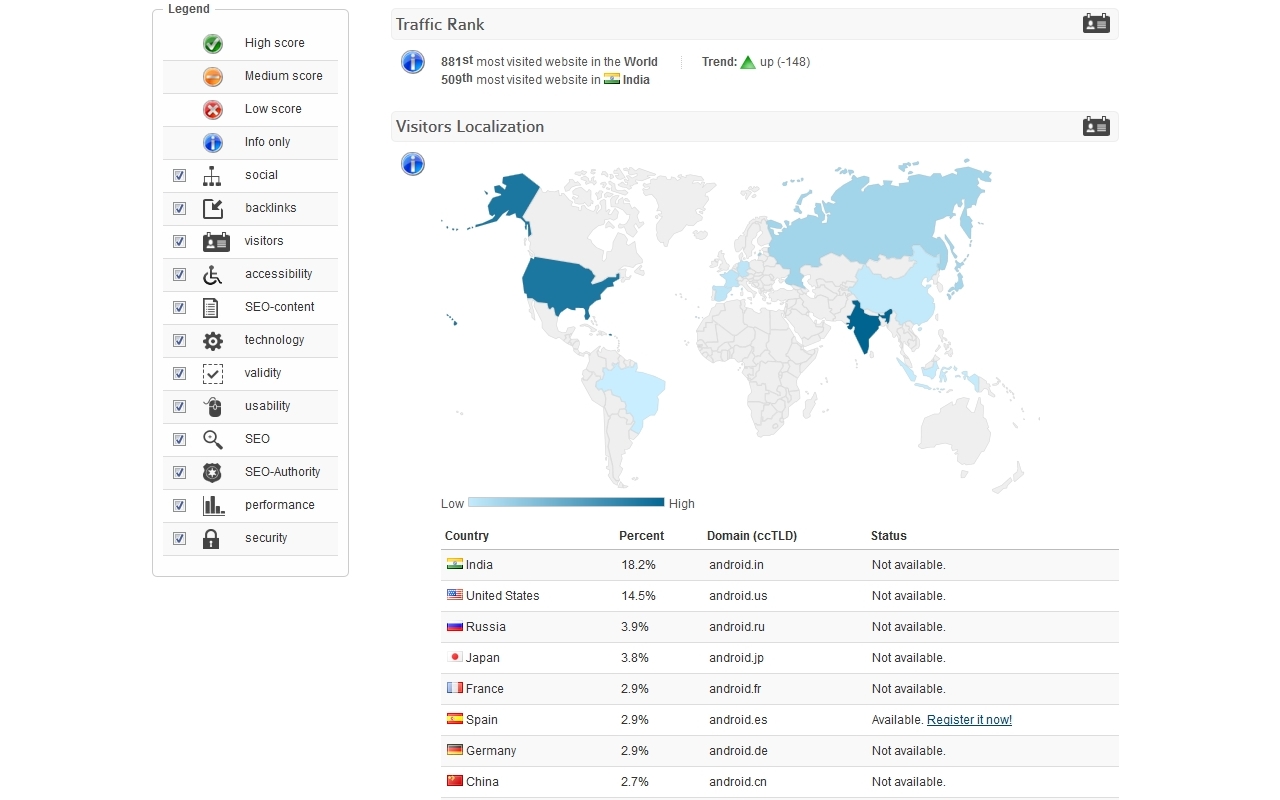Viewport: 1280px width, 800px height.
Task: Click the visitors icon in Visitors Localization header
Action: pos(1096,125)
